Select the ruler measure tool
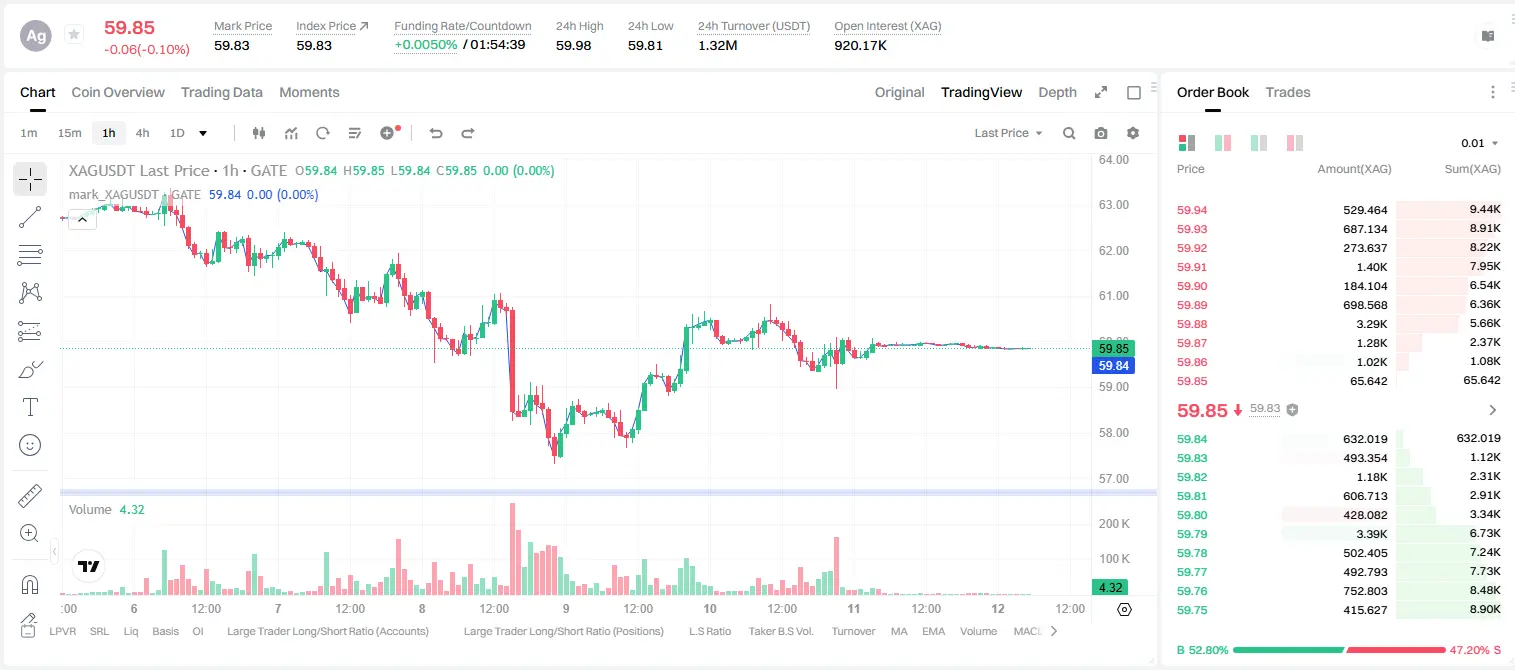The image size is (1515, 670). pos(30,496)
